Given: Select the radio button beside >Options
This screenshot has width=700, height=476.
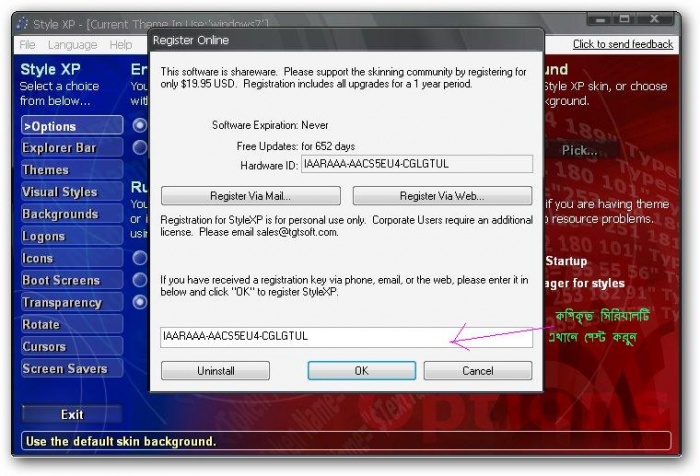Looking at the screenshot, I should [x=140, y=125].
